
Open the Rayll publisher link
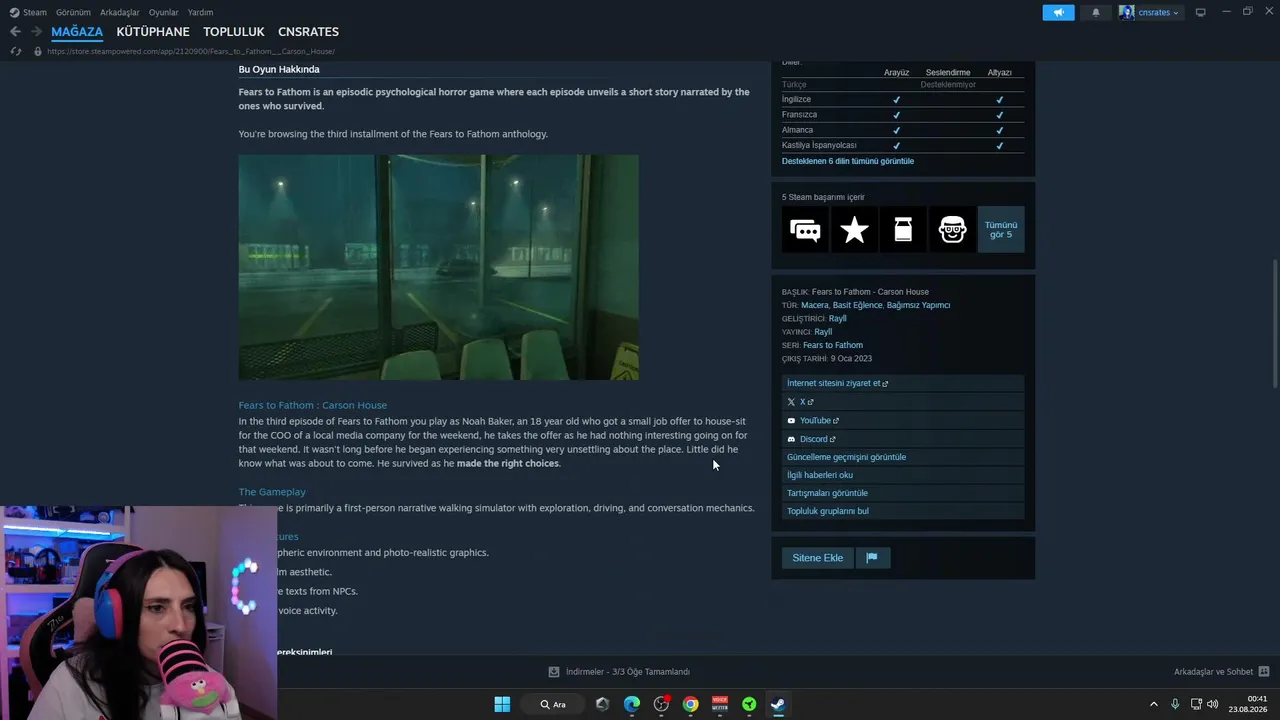point(823,332)
